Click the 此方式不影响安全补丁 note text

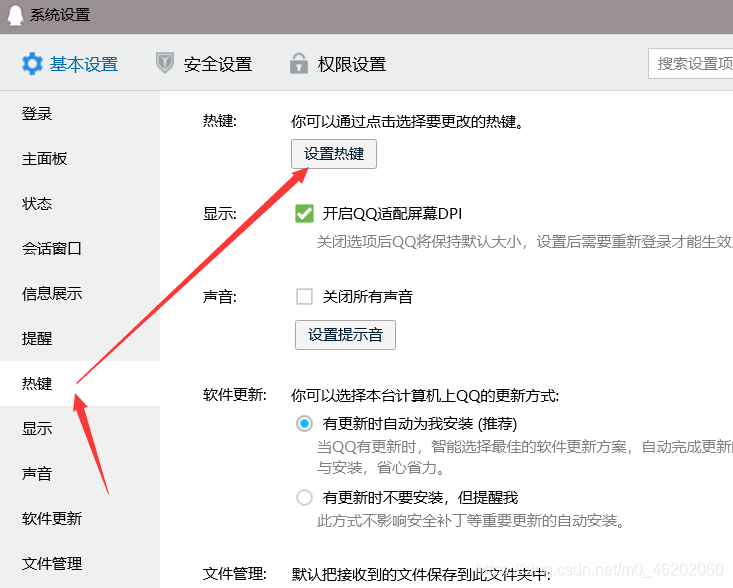pos(471,521)
